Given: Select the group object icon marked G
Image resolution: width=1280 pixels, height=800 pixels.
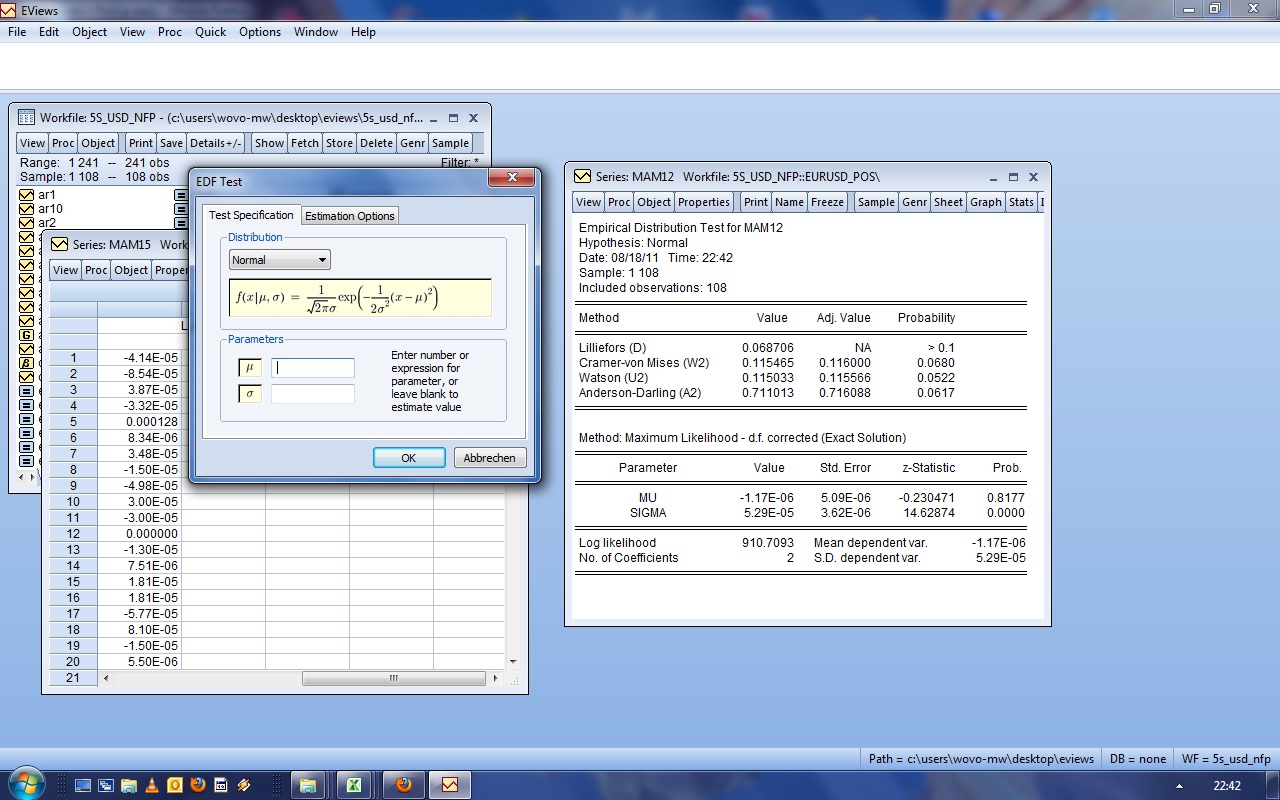Looking at the screenshot, I should pyautogui.click(x=27, y=335).
